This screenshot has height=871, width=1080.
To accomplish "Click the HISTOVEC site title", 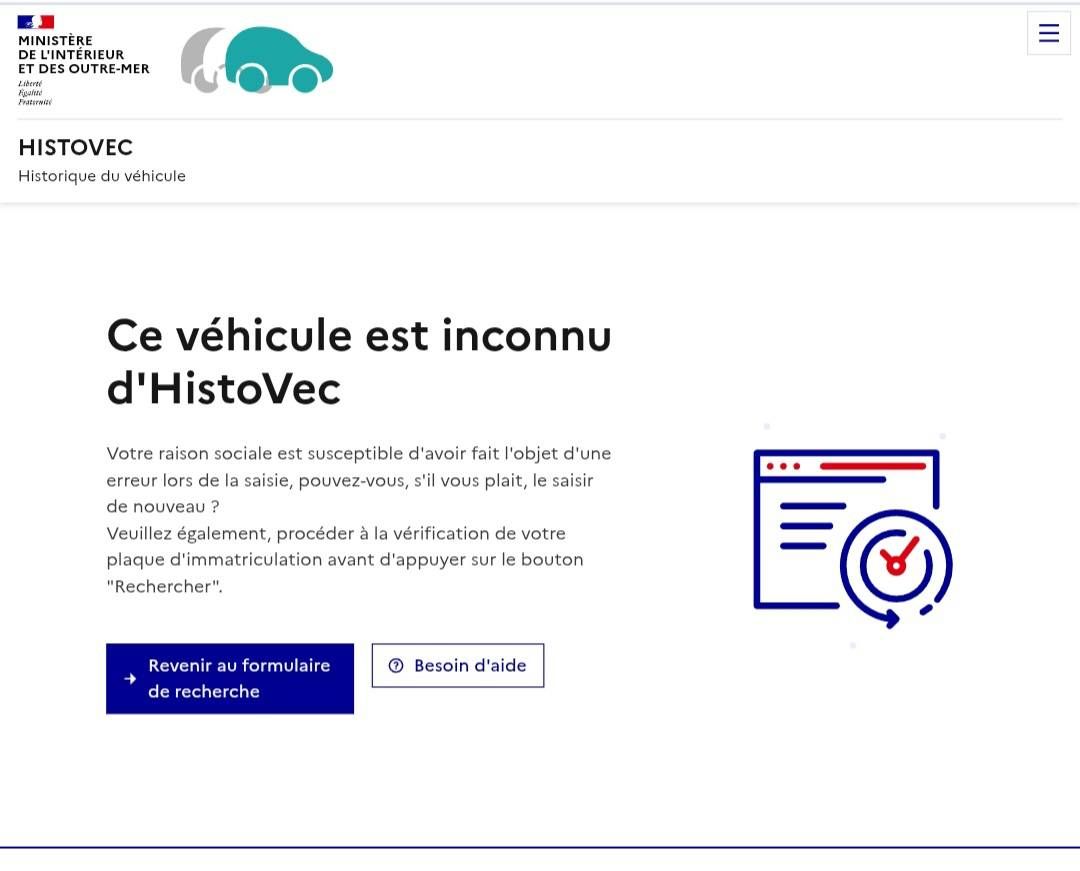I will 76,147.
